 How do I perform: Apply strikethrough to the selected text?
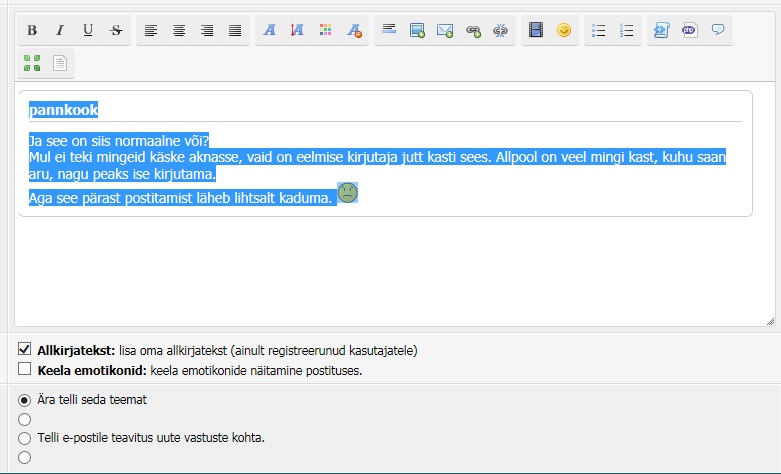116,31
